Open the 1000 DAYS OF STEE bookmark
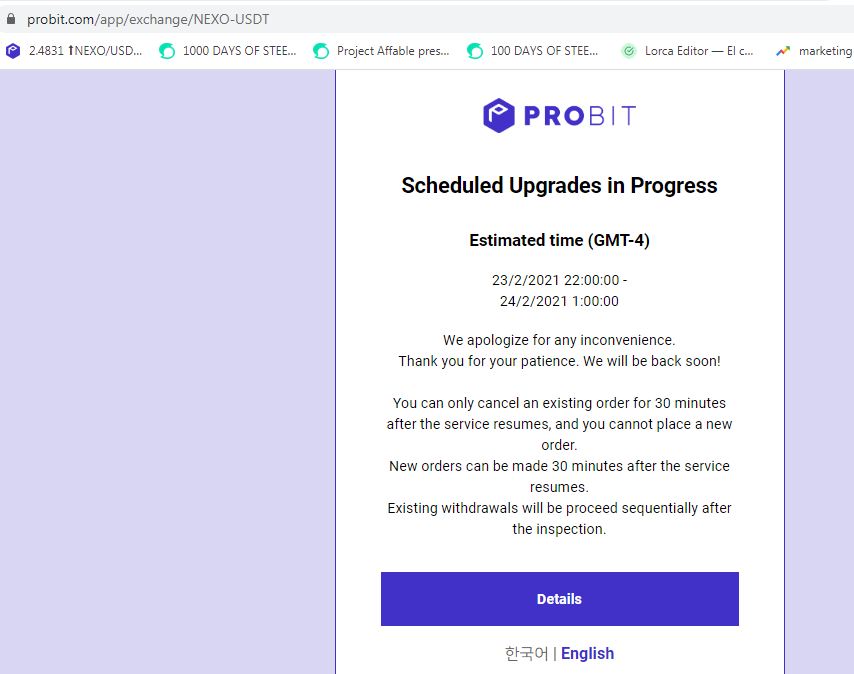 tap(228, 51)
